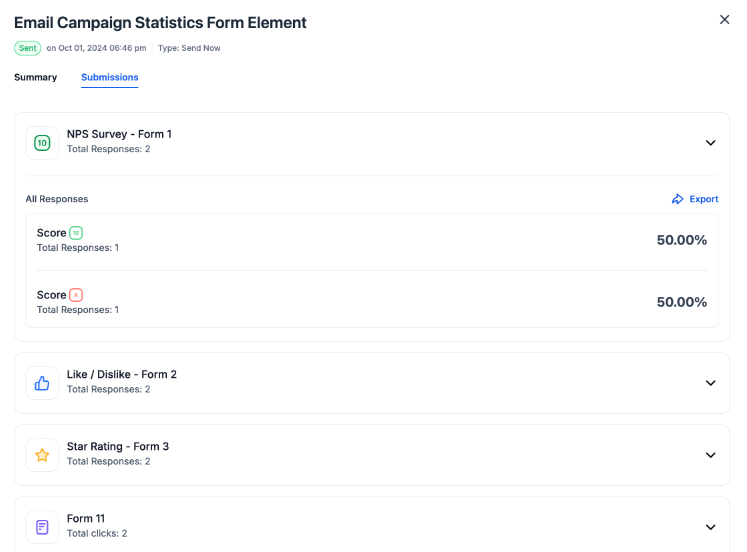This screenshot has height=552, width=747.
Task: Select the first Score response row
Action: pos(372,240)
